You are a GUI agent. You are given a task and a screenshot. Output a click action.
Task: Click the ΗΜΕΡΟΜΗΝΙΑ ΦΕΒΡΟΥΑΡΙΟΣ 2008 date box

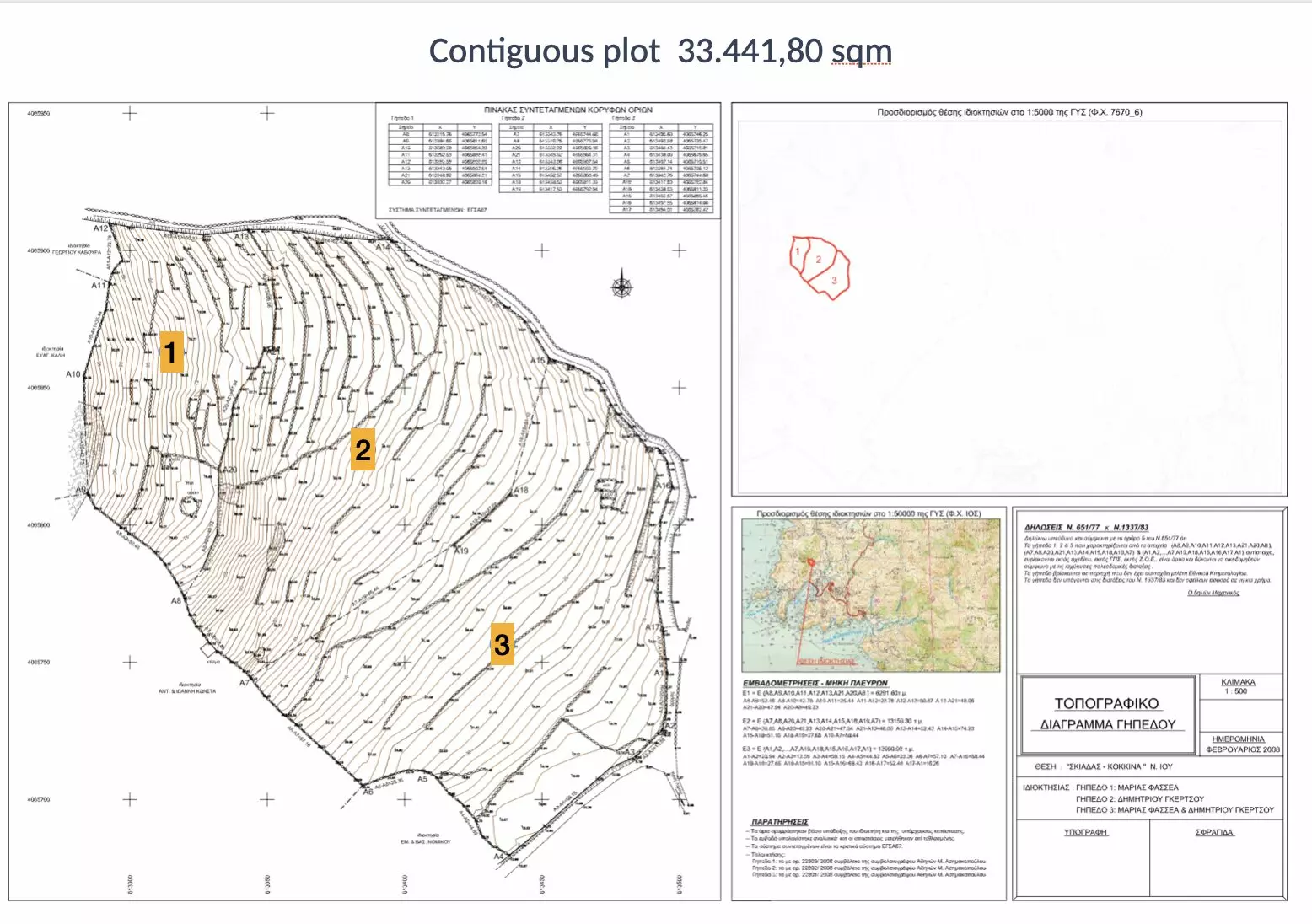(x=1241, y=744)
